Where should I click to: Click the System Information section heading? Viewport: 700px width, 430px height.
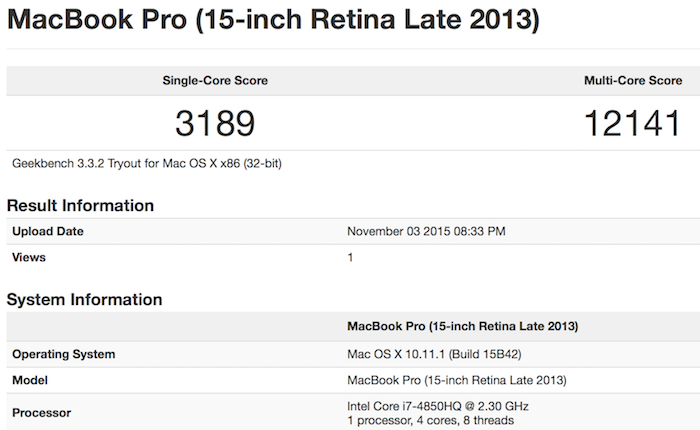(x=84, y=299)
